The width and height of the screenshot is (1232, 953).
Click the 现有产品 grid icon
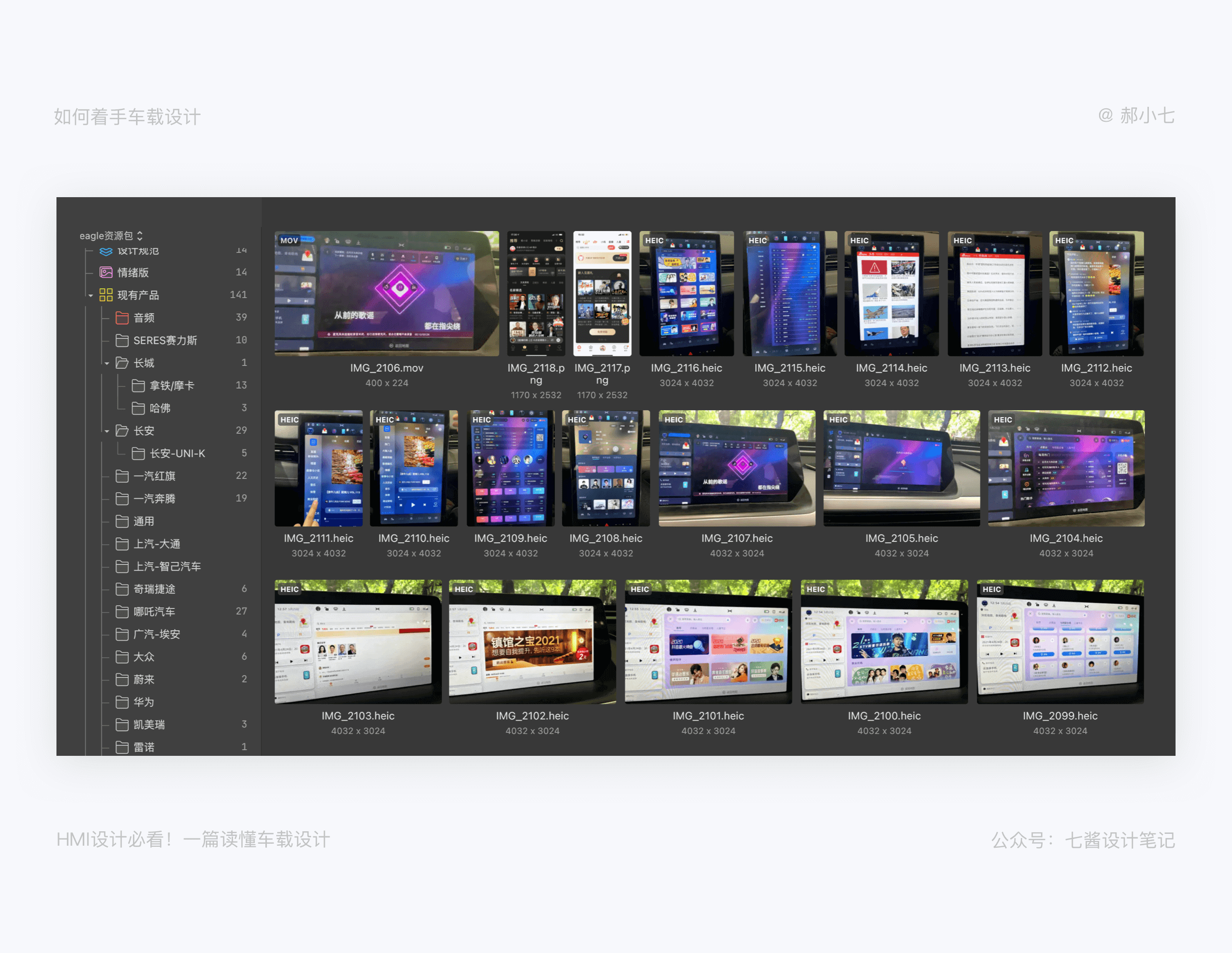pos(106,295)
